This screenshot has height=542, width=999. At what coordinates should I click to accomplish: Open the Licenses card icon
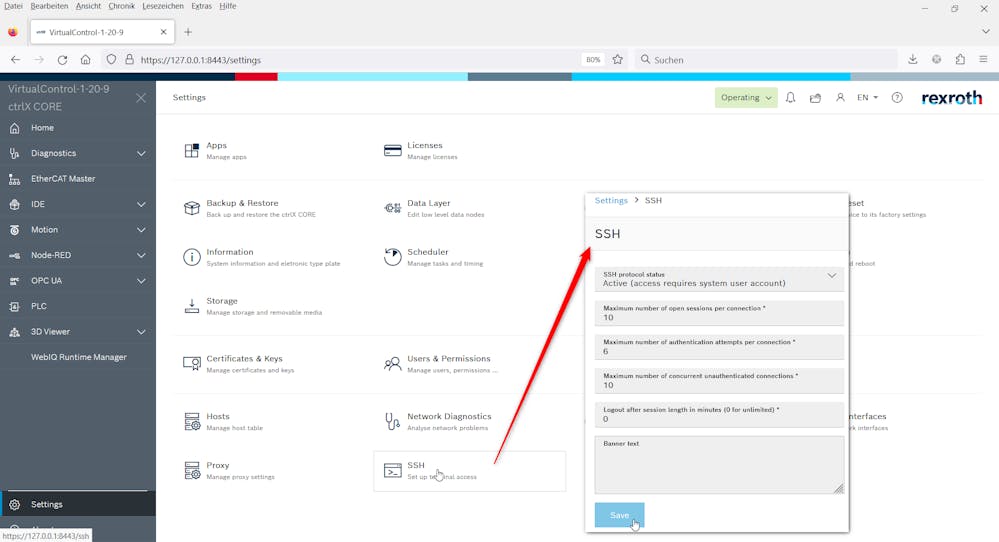392,150
